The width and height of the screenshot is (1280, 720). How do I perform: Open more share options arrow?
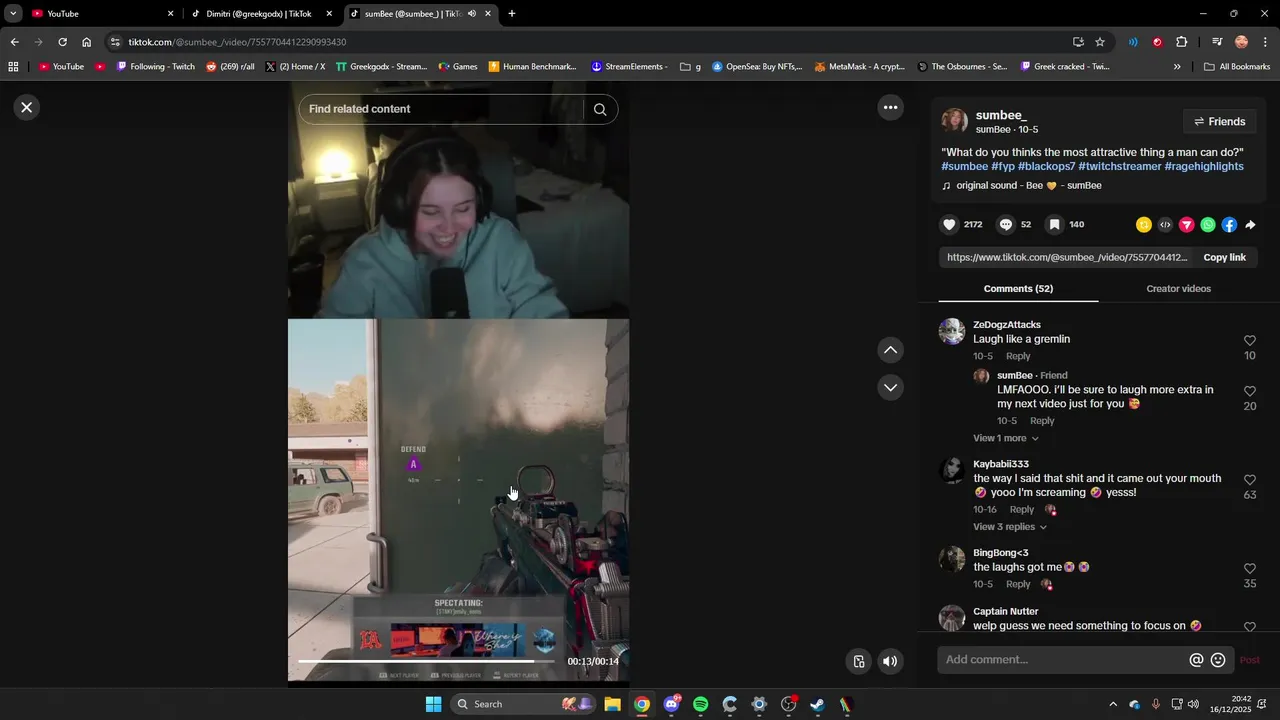coord(1250,225)
